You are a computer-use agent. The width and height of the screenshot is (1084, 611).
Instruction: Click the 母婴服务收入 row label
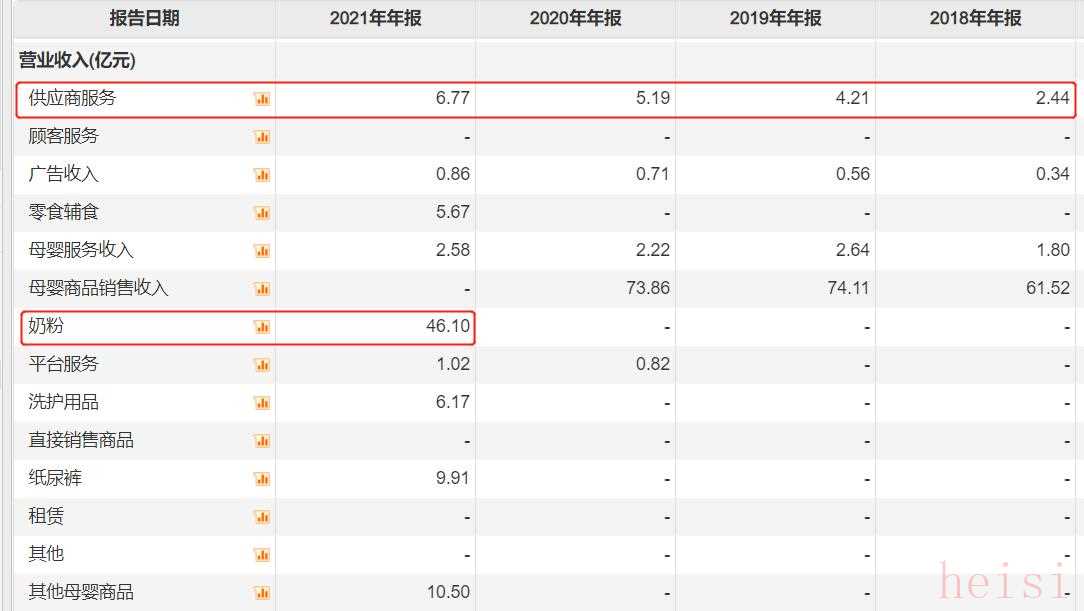pos(81,250)
